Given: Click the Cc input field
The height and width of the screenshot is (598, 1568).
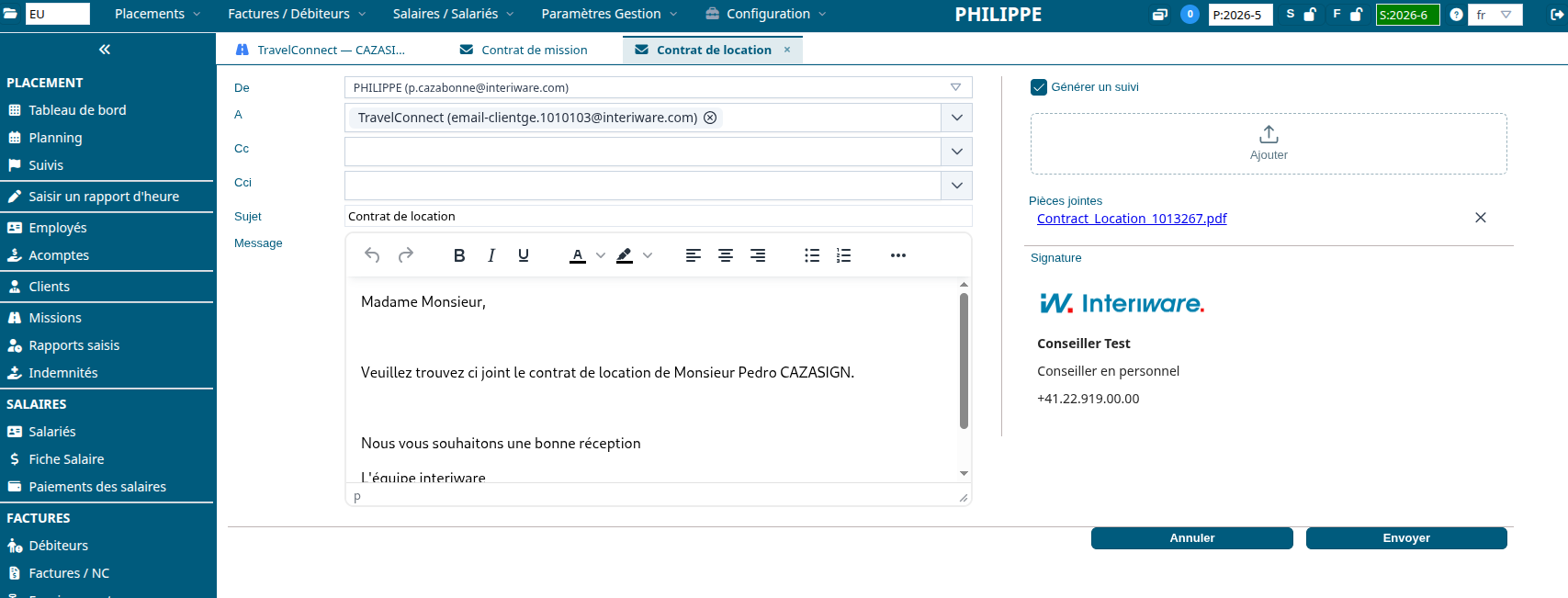Looking at the screenshot, I should (x=643, y=152).
